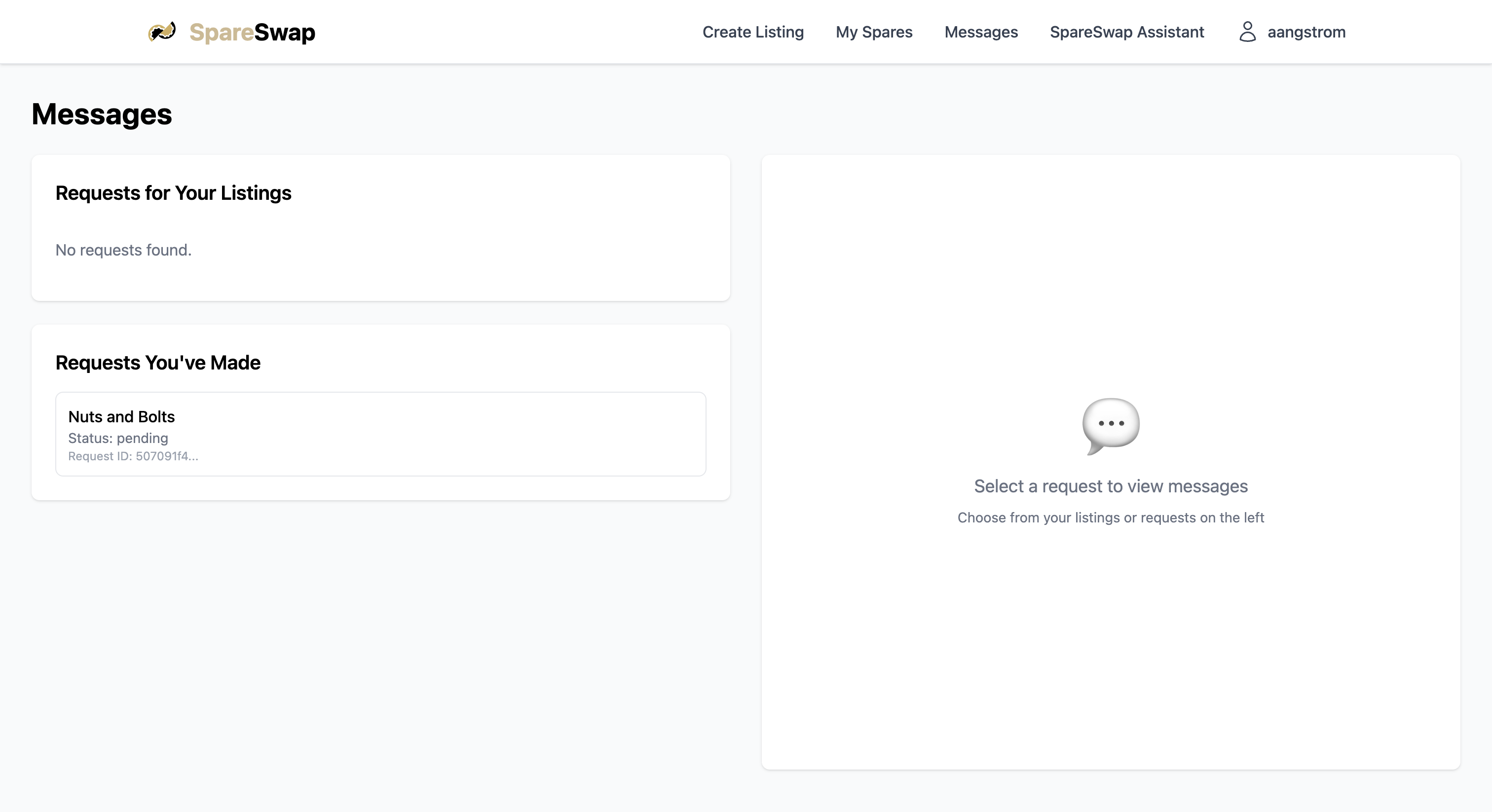Go to My Spares
The width and height of the screenshot is (1492, 812).
(873, 32)
